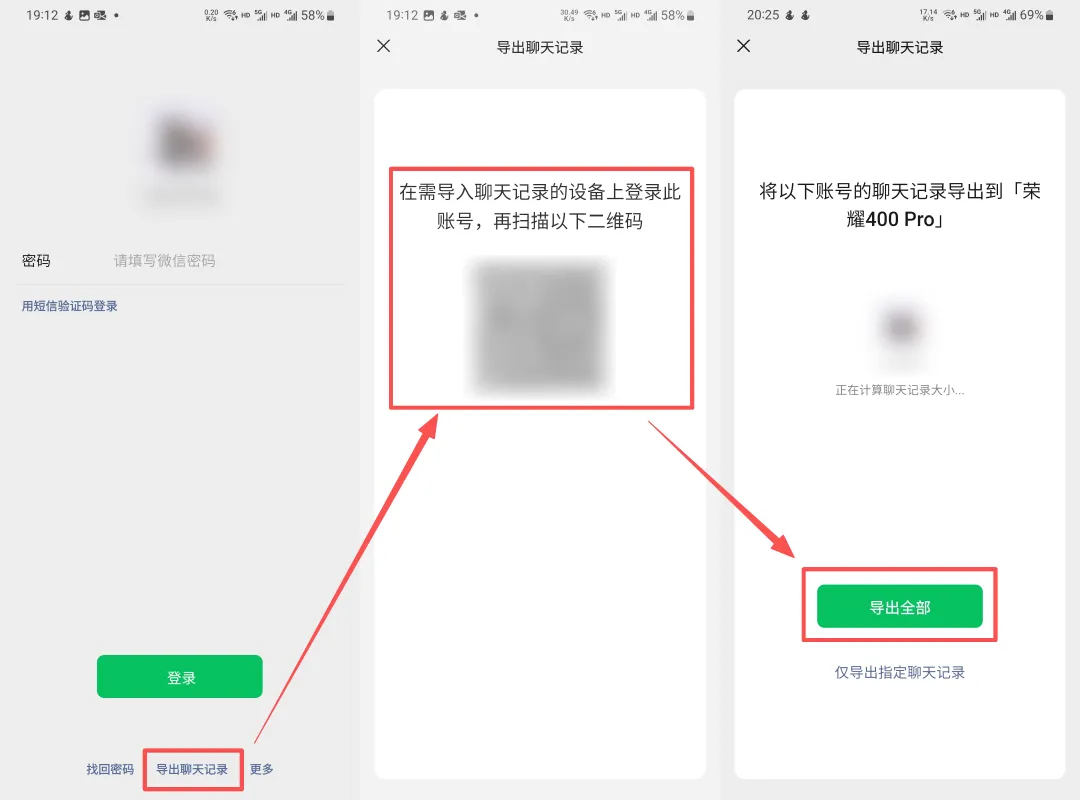Tap the 20:25 clock in right status bar
The height and width of the screenshot is (800, 1080).
[763, 15]
